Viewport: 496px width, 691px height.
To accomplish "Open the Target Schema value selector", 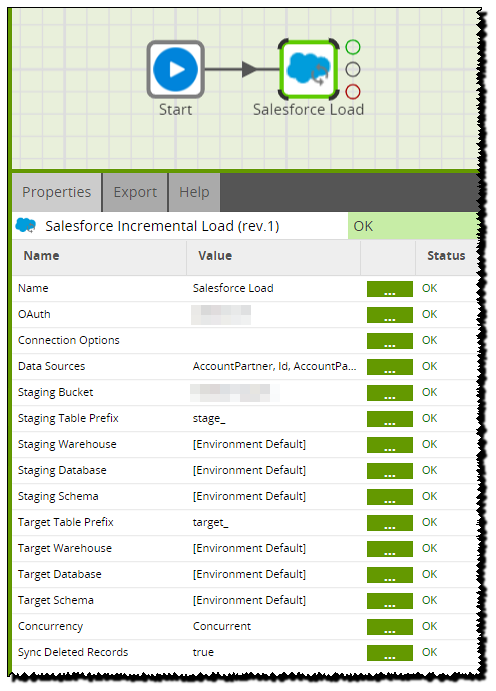I will pos(390,601).
